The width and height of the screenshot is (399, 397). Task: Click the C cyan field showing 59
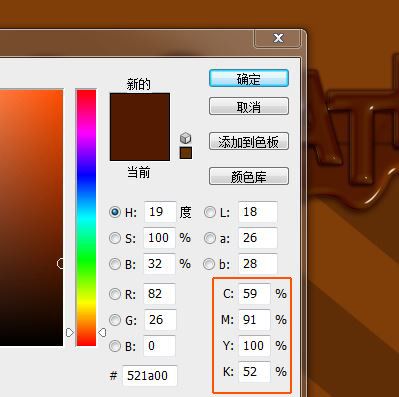click(254, 294)
